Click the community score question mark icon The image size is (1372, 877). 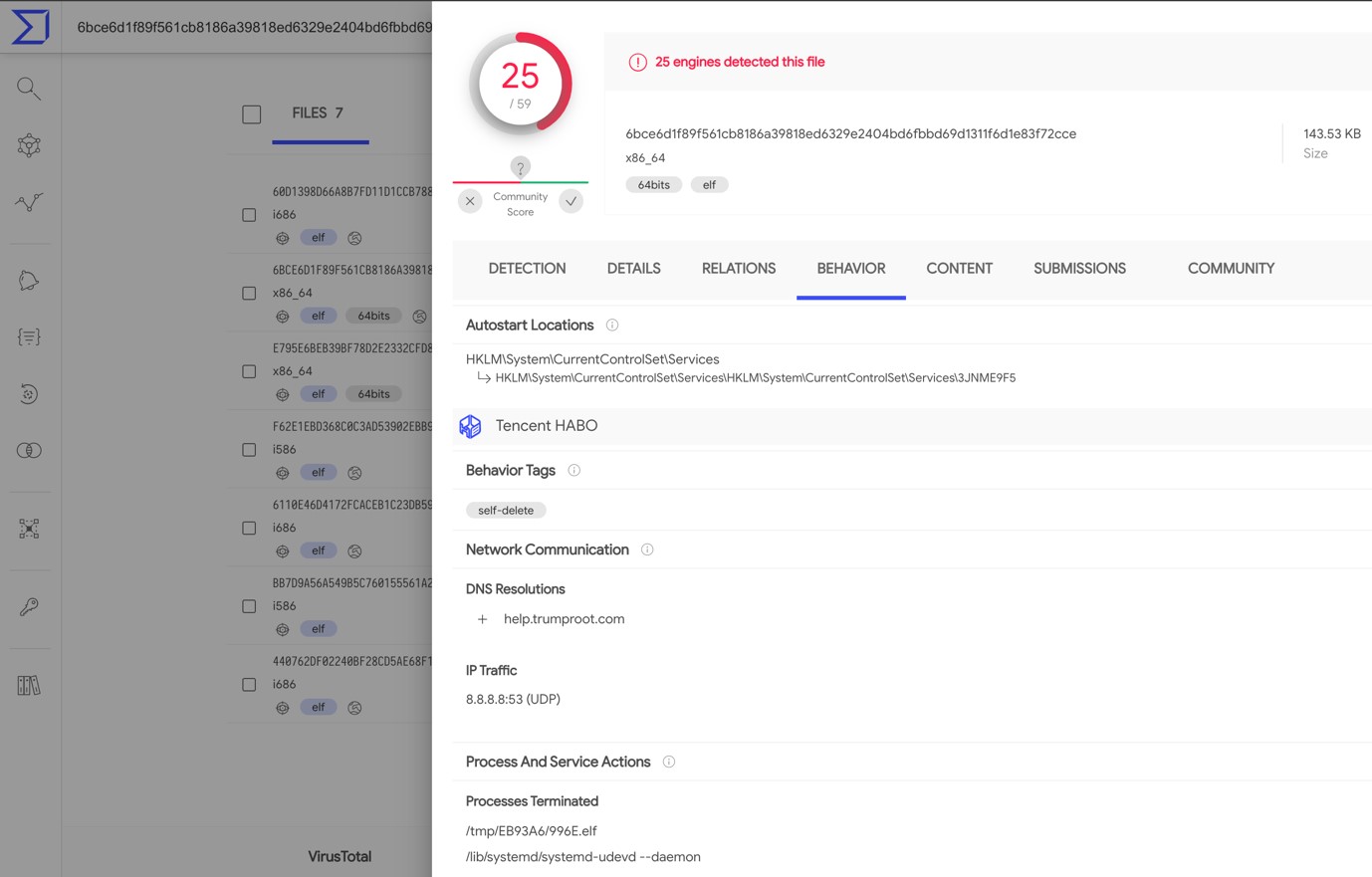[520, 167]
